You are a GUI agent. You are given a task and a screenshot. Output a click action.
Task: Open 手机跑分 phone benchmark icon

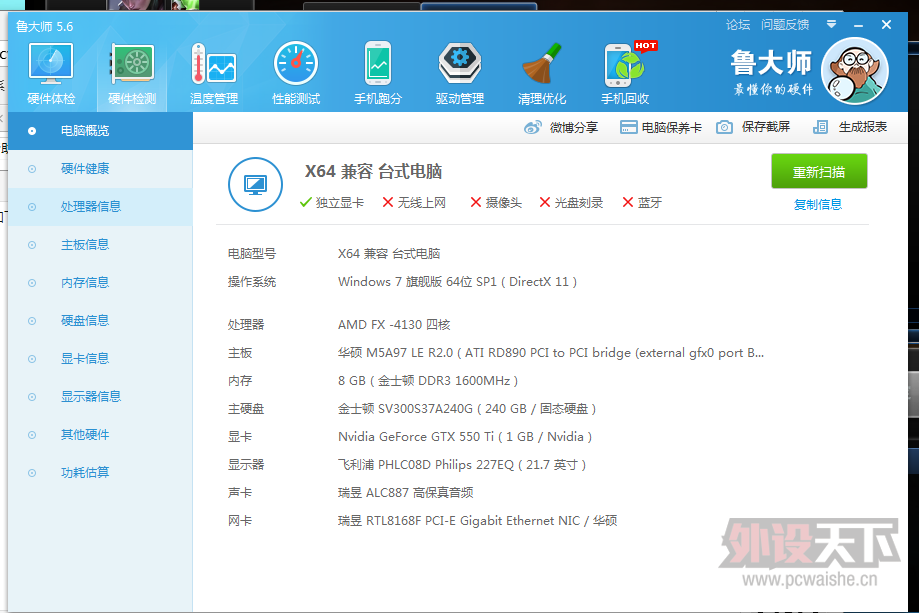(378, 63)
